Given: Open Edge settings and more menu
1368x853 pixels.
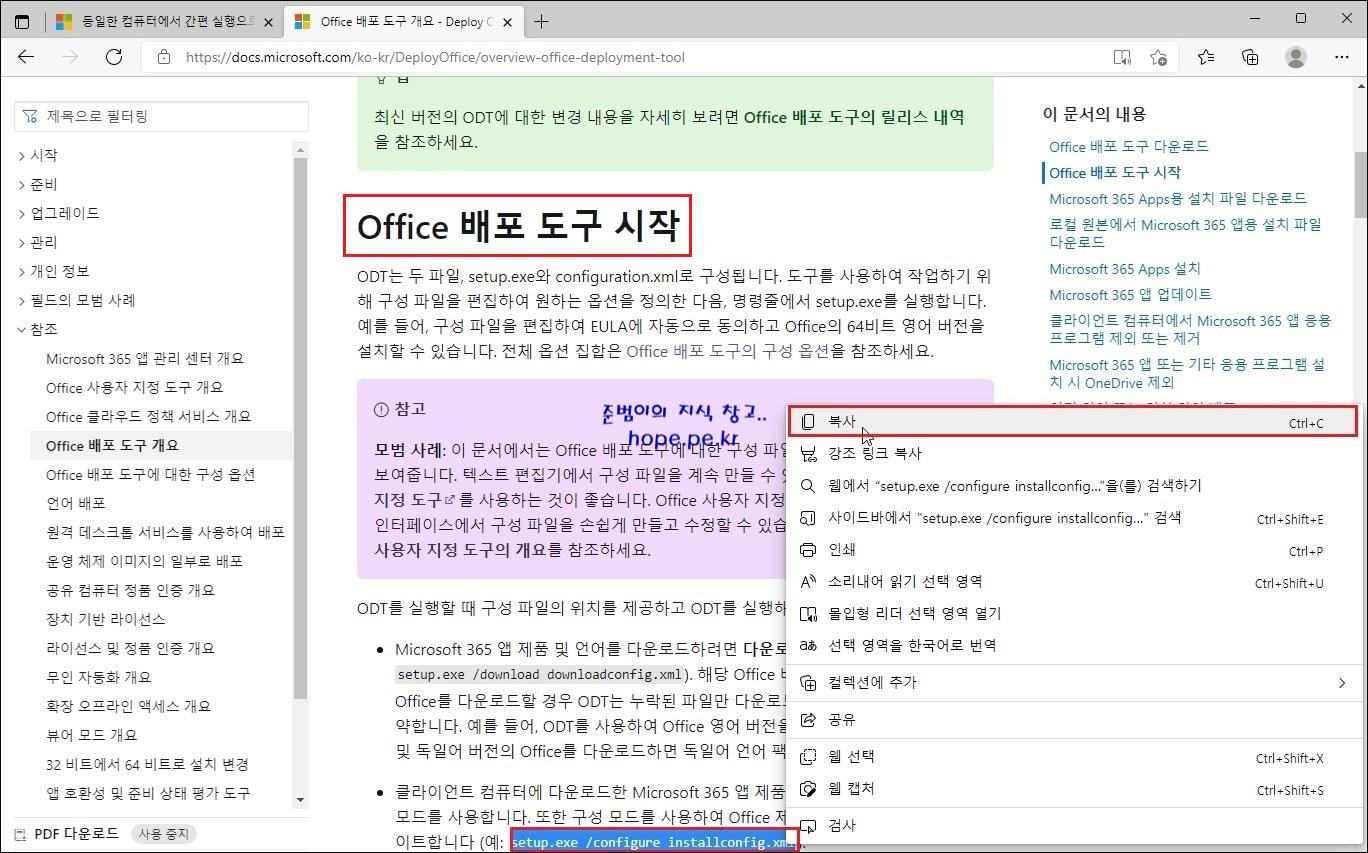Looking at the screenshot, I should 1342,57.
